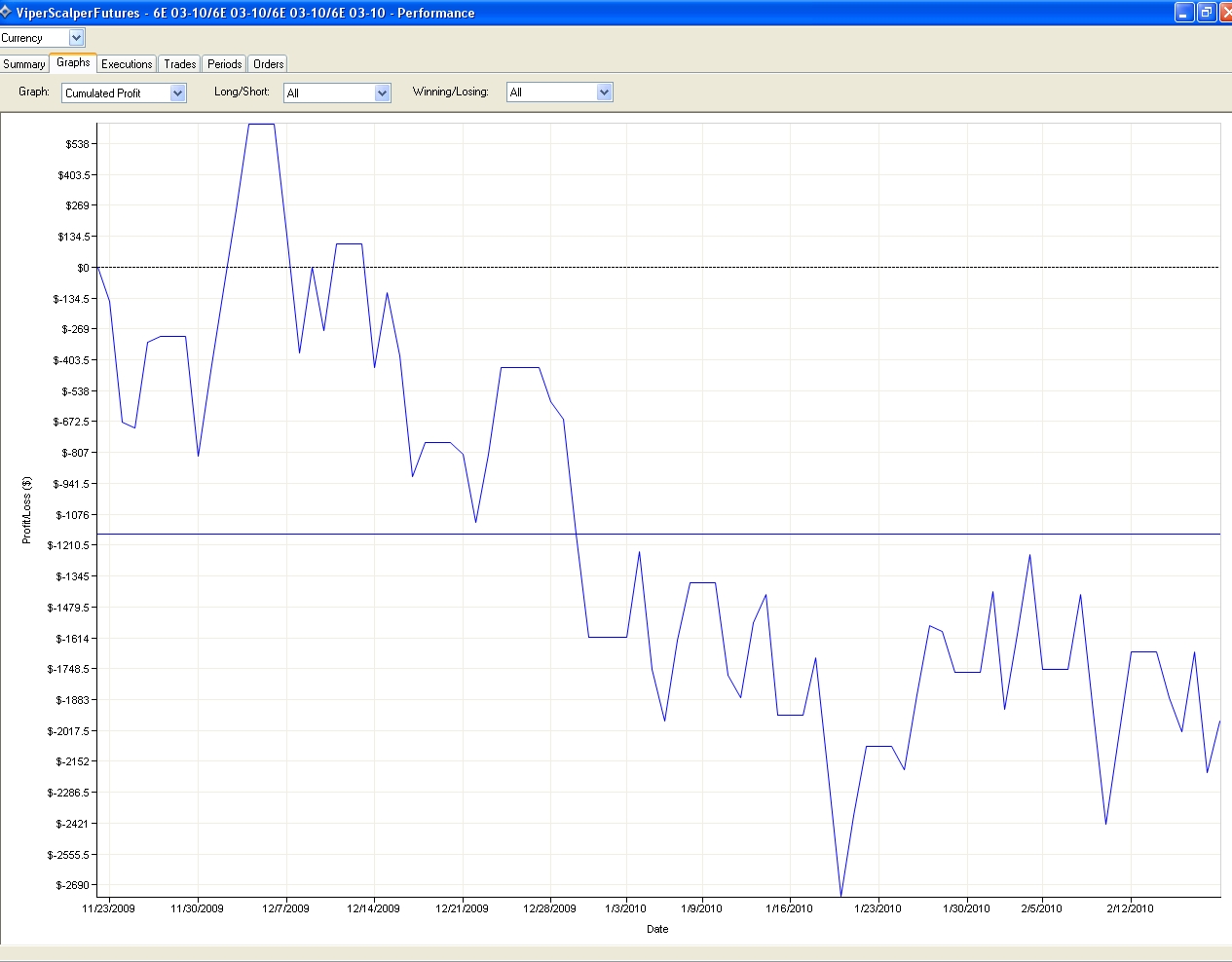Select the Graphs tab
This screenshot has width=1232, height=962.
click(73, 62)
